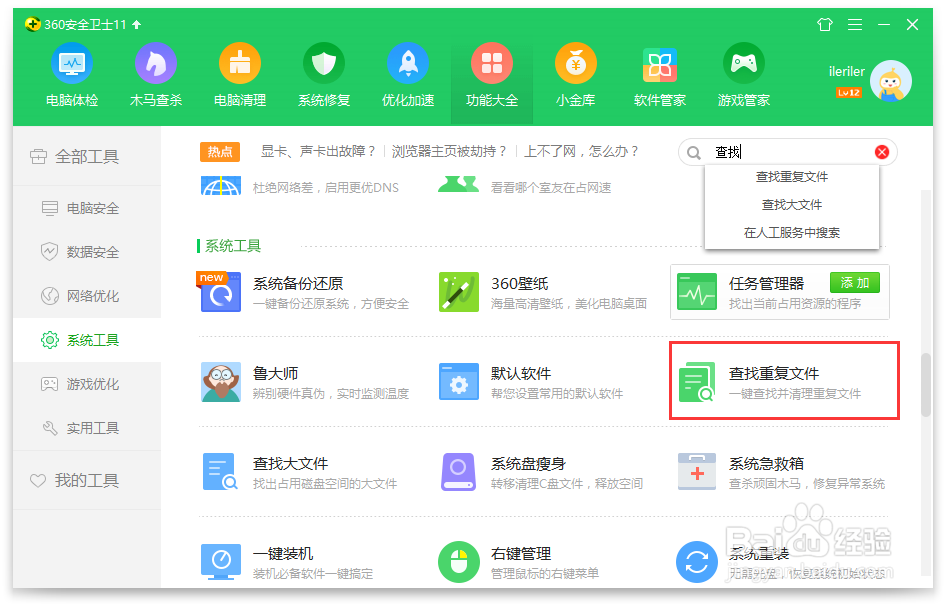Open 默认软件 gear folder icon
946x604 pixels.
(x=459, y=382)
